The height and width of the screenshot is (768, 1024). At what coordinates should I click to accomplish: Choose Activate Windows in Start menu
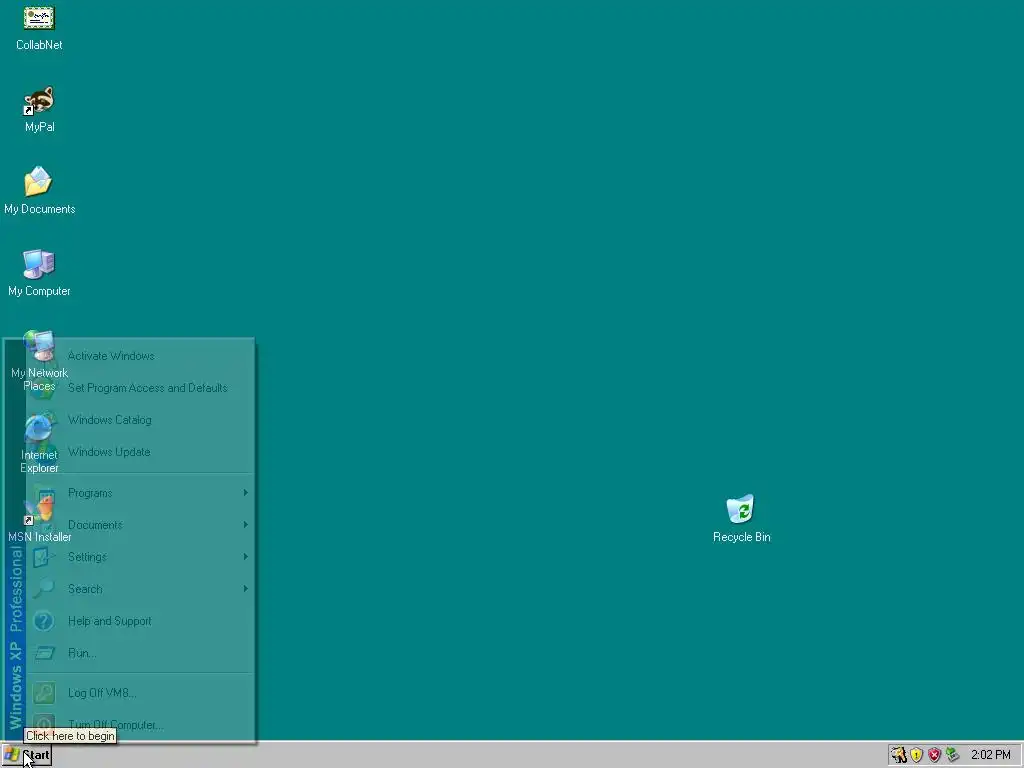coord(140,356)
